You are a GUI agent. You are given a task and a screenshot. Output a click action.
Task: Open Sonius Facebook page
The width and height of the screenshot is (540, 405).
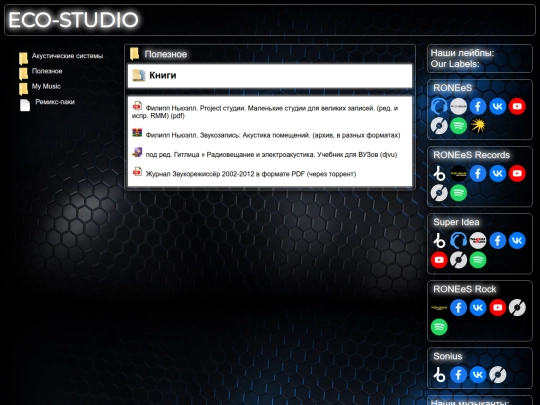coord(458,375)
